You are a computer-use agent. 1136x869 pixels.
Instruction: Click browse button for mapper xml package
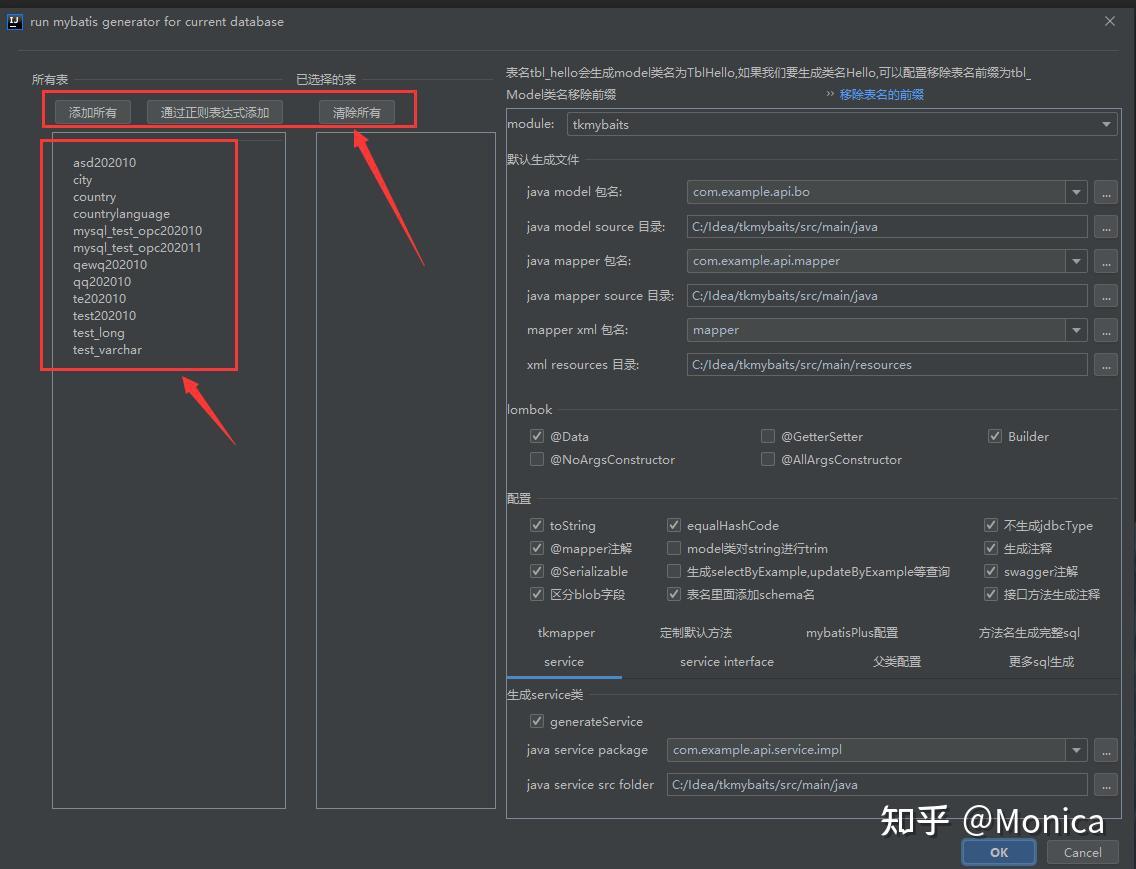point(1106,330)
